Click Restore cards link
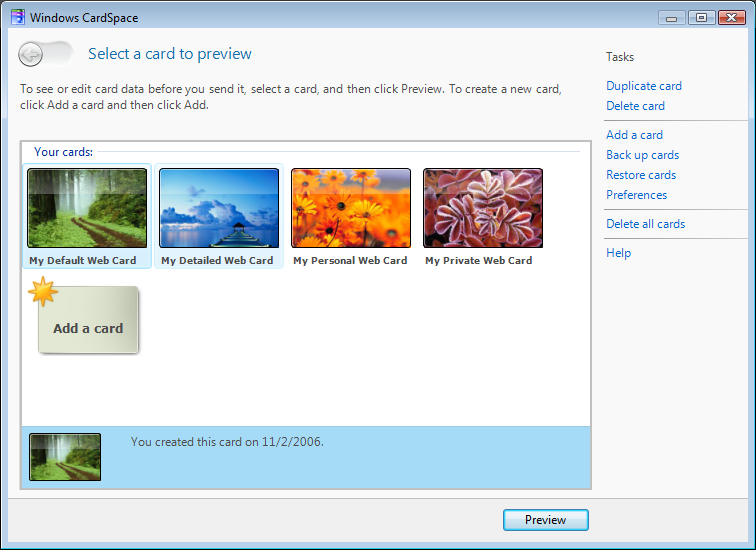 click(641, 175)
